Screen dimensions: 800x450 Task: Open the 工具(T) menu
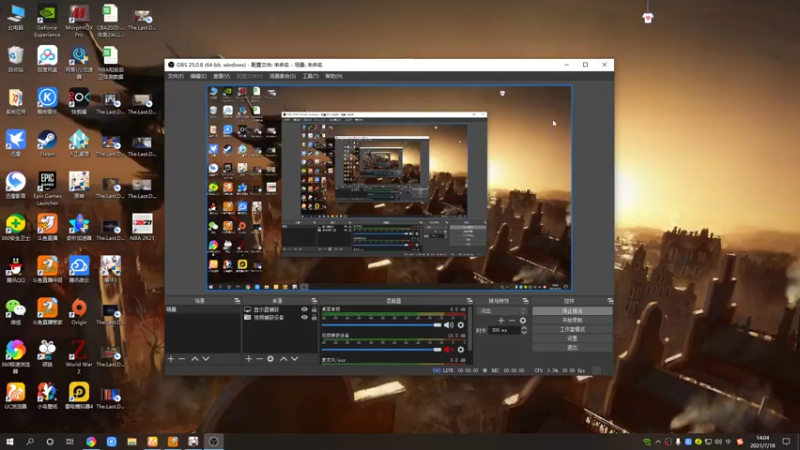click(x=310, y=76)
